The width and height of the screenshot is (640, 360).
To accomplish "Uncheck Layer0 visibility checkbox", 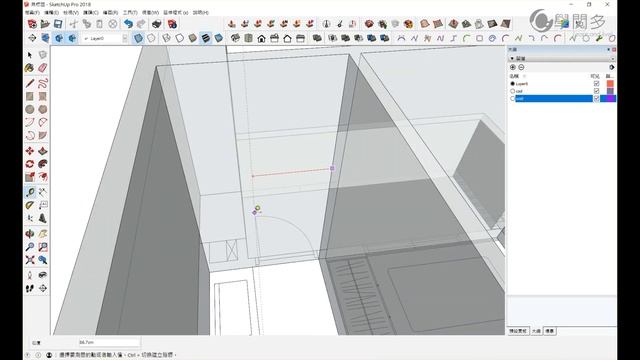I will click(x=596, y=84).
